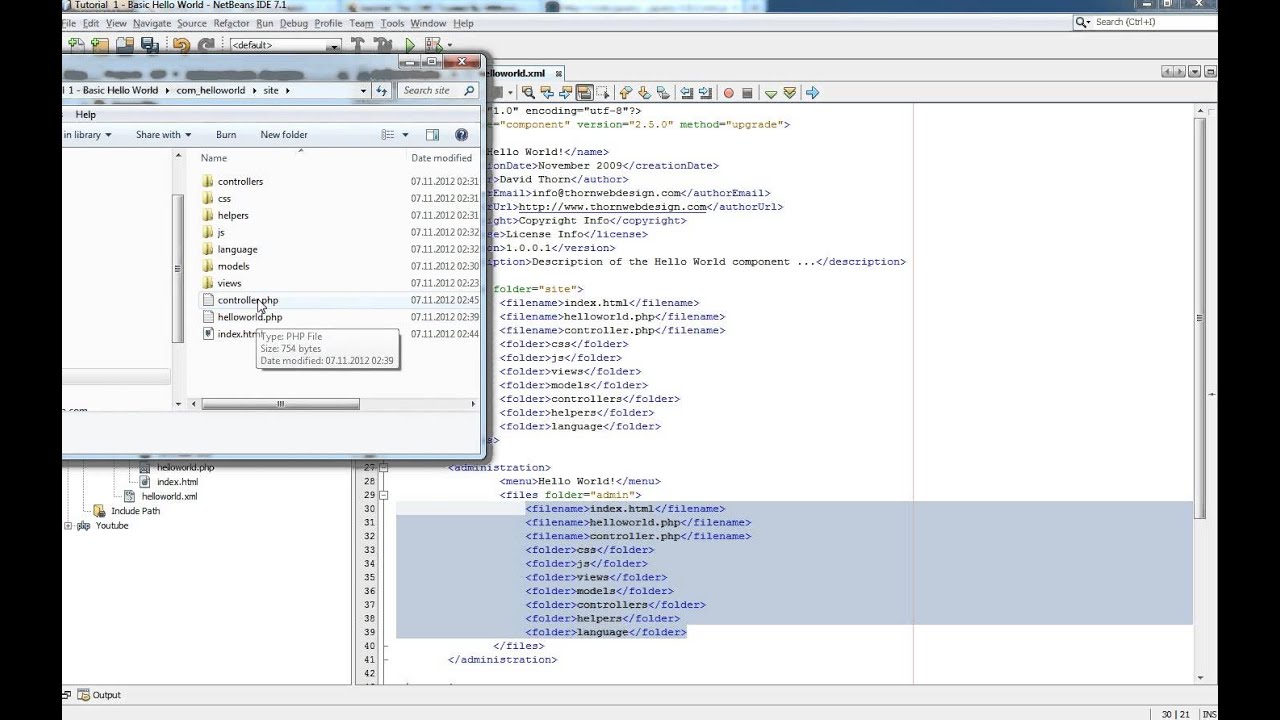Click the Previous Bookmark icon

point(625,93)
